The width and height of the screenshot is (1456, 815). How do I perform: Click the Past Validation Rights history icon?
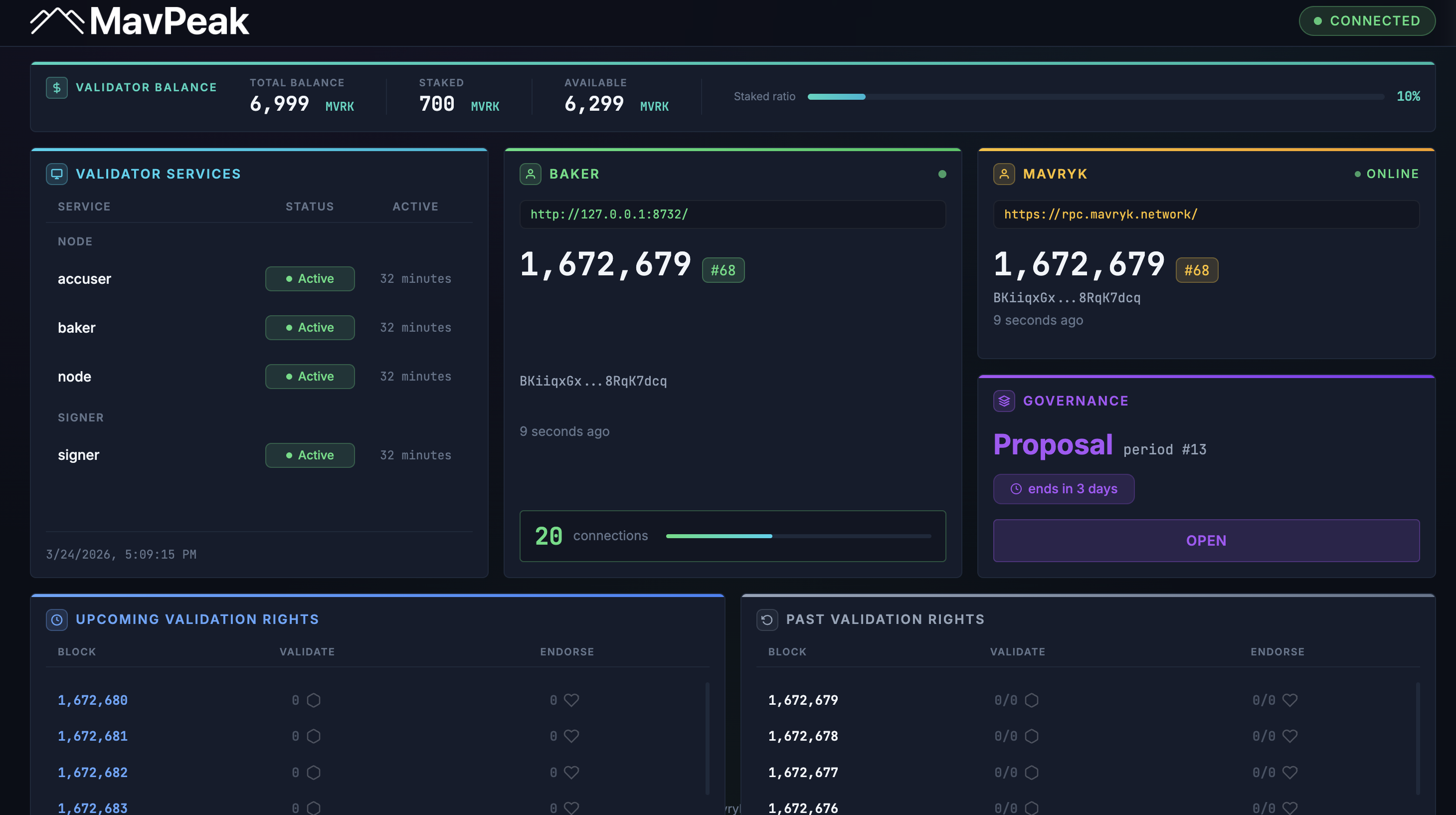pos(767,619)
